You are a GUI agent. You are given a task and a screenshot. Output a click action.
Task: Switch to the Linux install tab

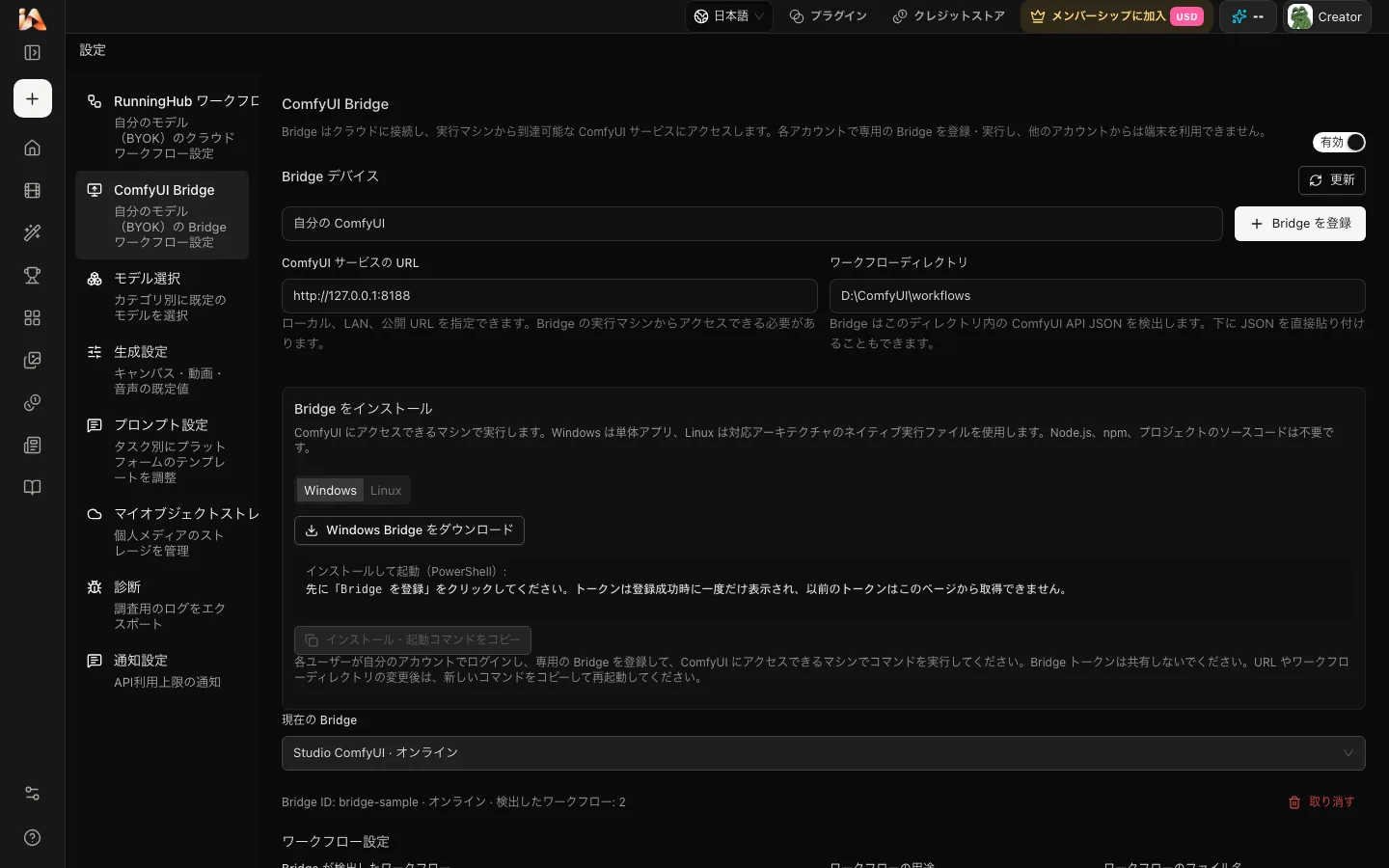pos(386,490)
